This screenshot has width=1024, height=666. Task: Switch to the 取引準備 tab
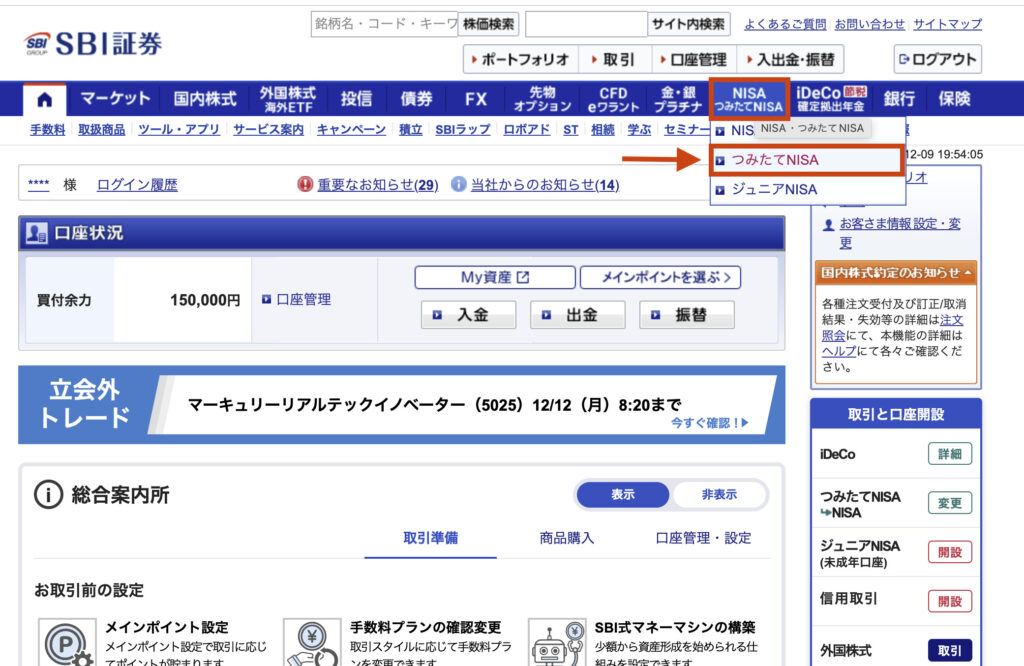[430, 538]
